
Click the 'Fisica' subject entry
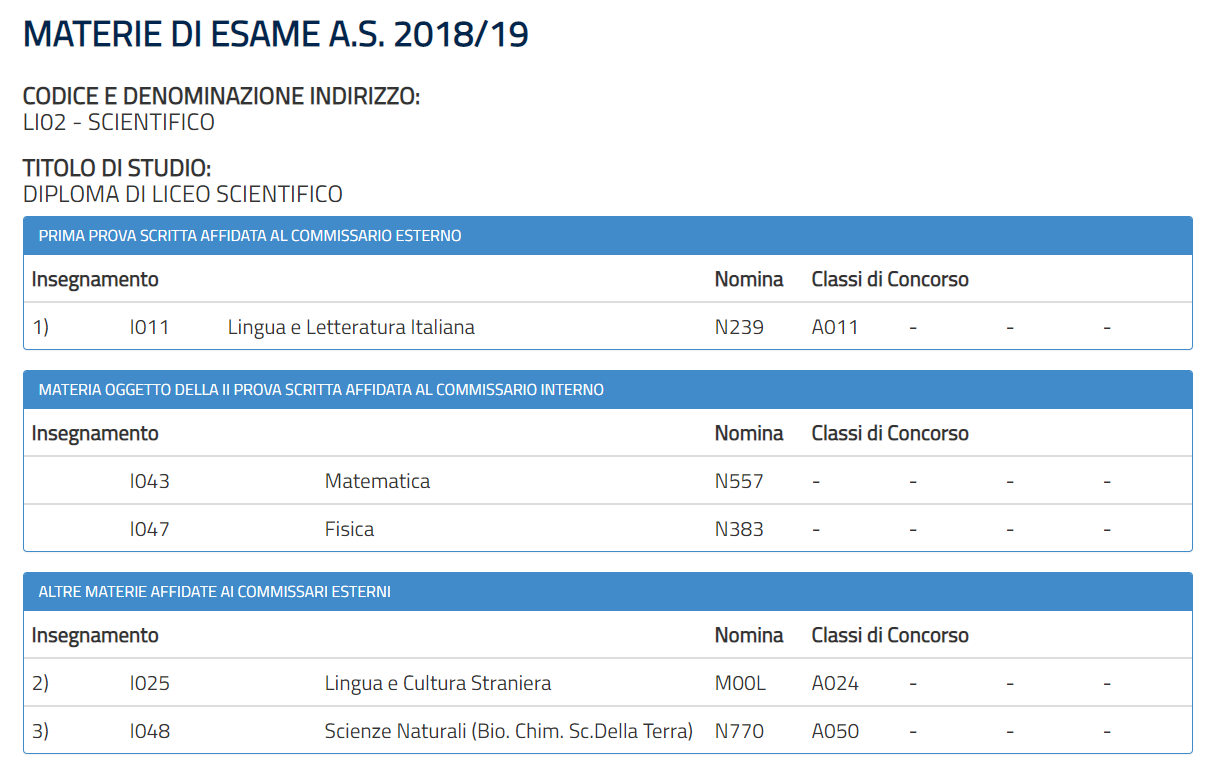click(349, 529)
